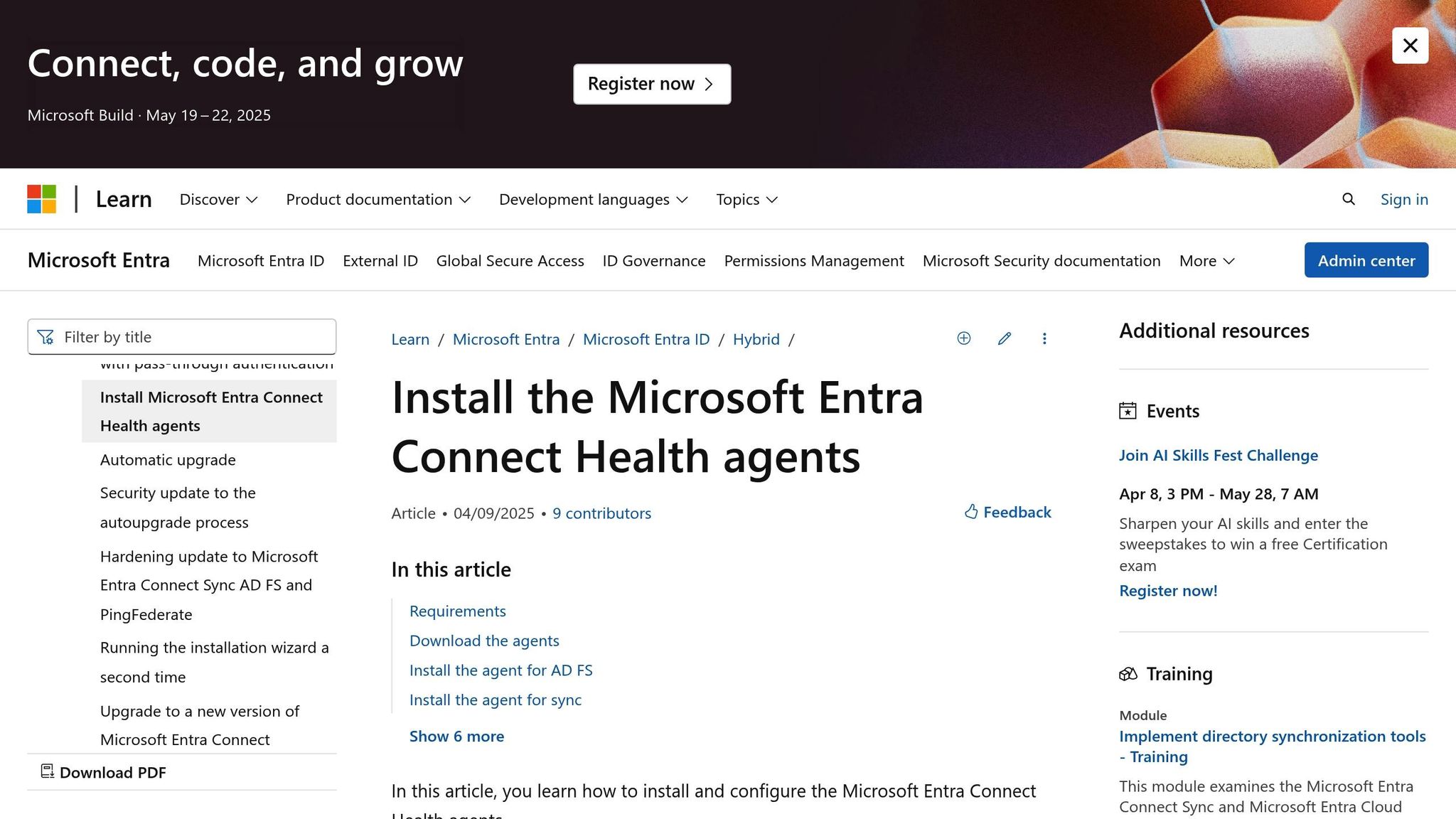Screen dimensions: 1456x819
Task: Select the External ID nav item
Action: [x=380, y=261]
